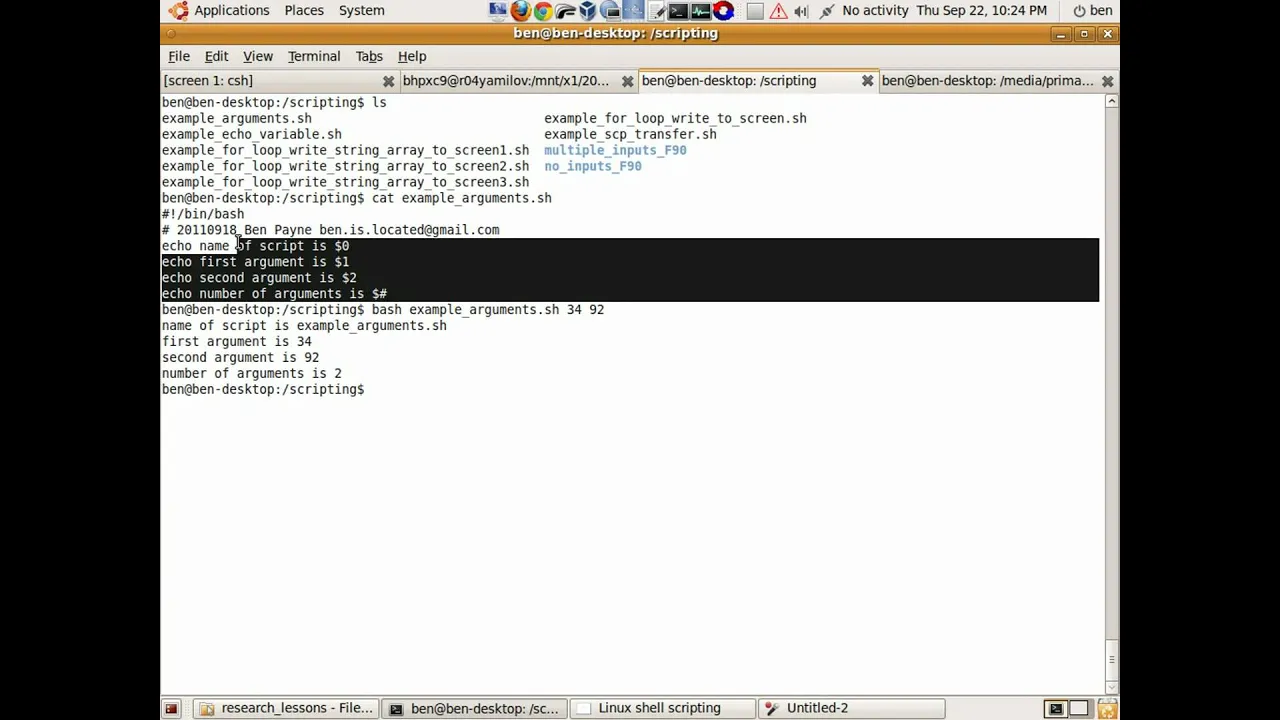Screen dimensions: 1280x720
Task: Open the Places menu
Action: [303, 10]
